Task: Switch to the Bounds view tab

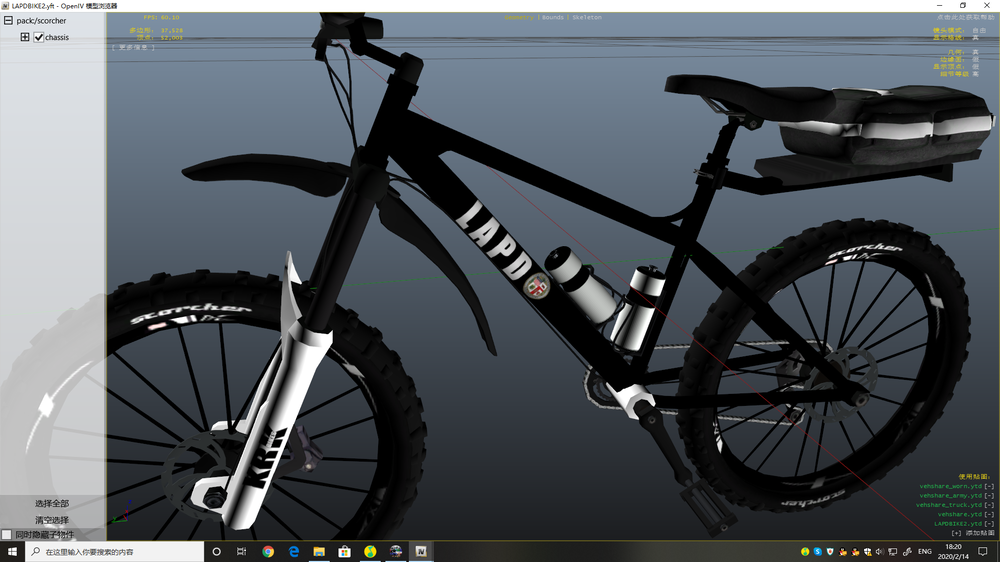Action: [553, 17]
